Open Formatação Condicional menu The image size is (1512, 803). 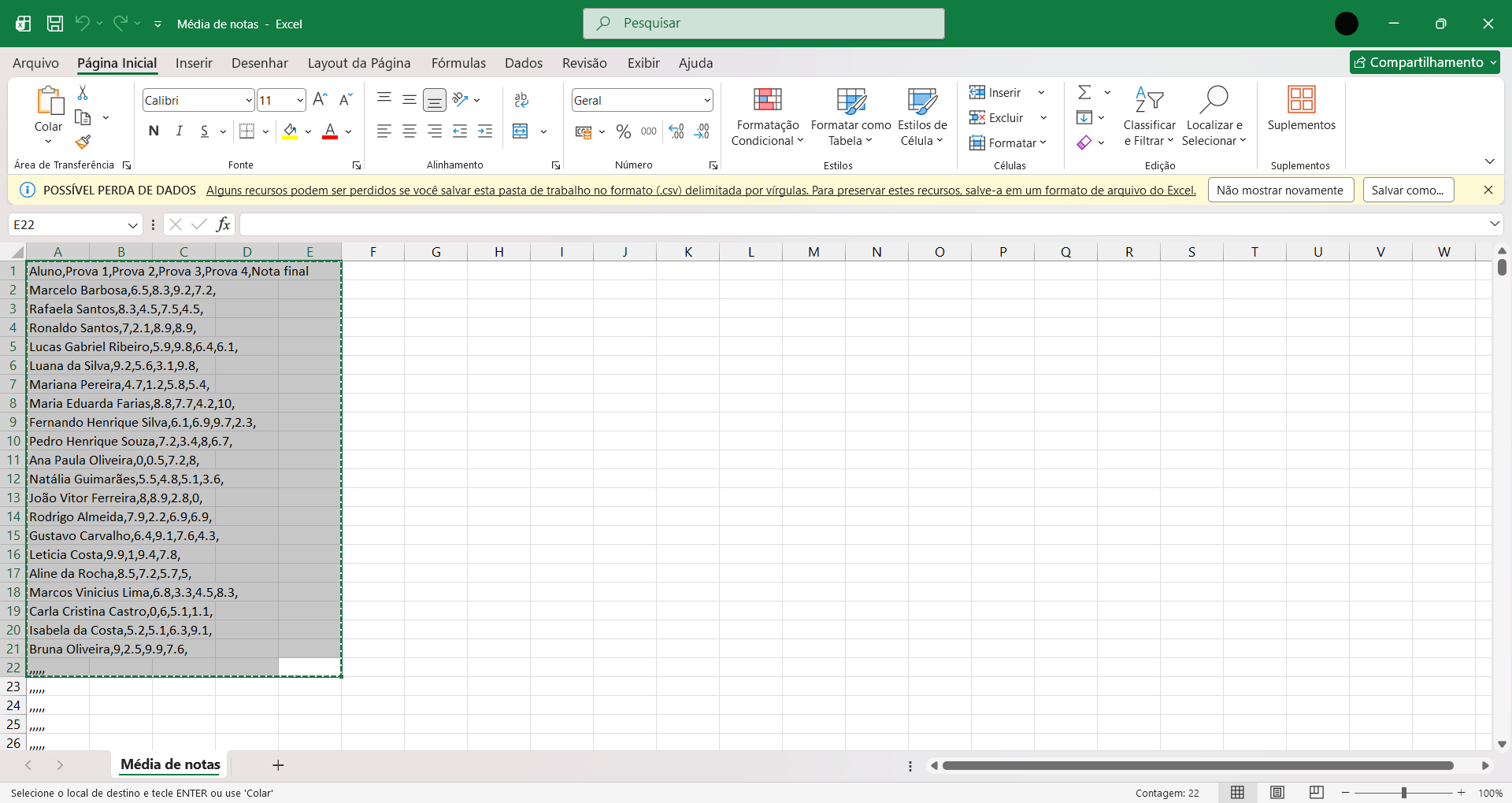tap(766, 117)
